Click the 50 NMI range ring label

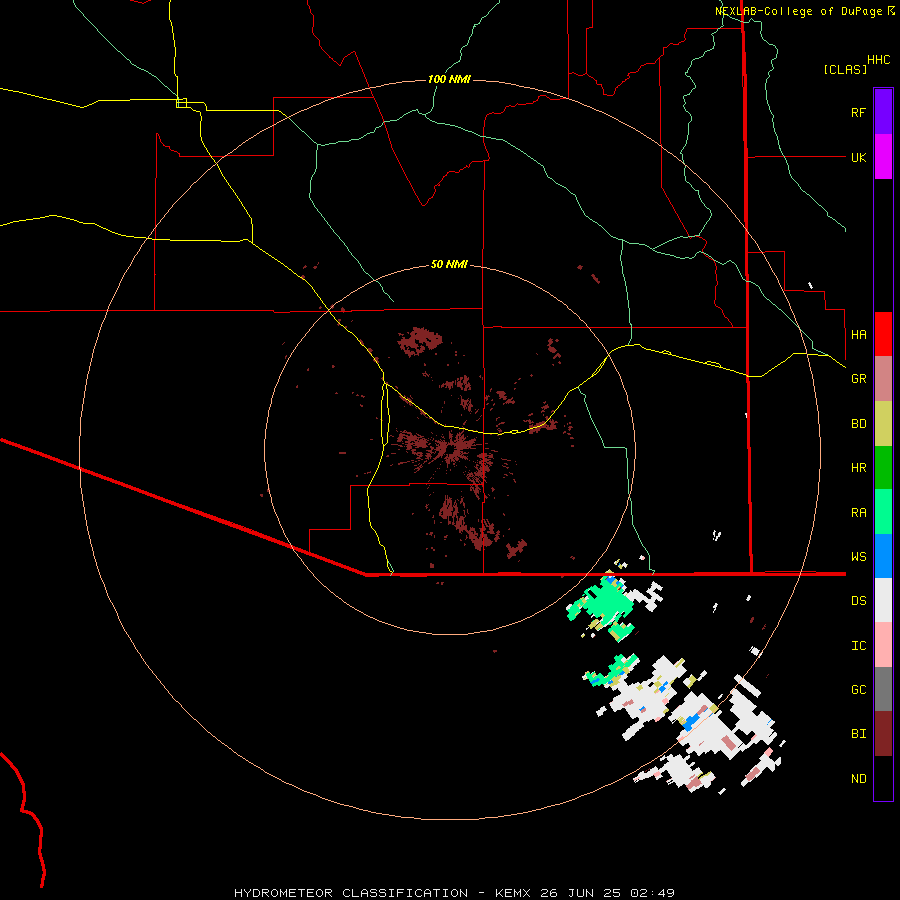[x=449, y=264]
